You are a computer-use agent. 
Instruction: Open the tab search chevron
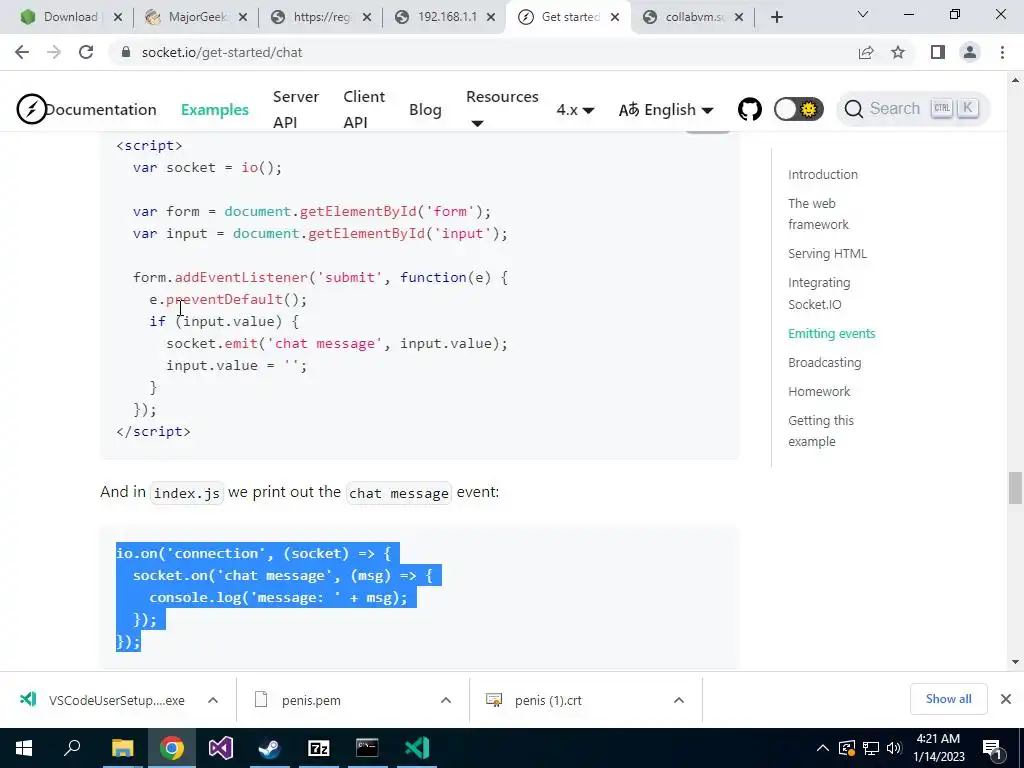pos(863,14)
